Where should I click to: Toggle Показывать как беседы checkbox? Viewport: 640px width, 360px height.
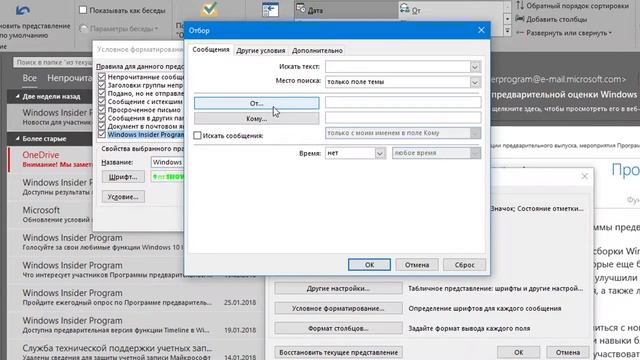click(83, 10)
